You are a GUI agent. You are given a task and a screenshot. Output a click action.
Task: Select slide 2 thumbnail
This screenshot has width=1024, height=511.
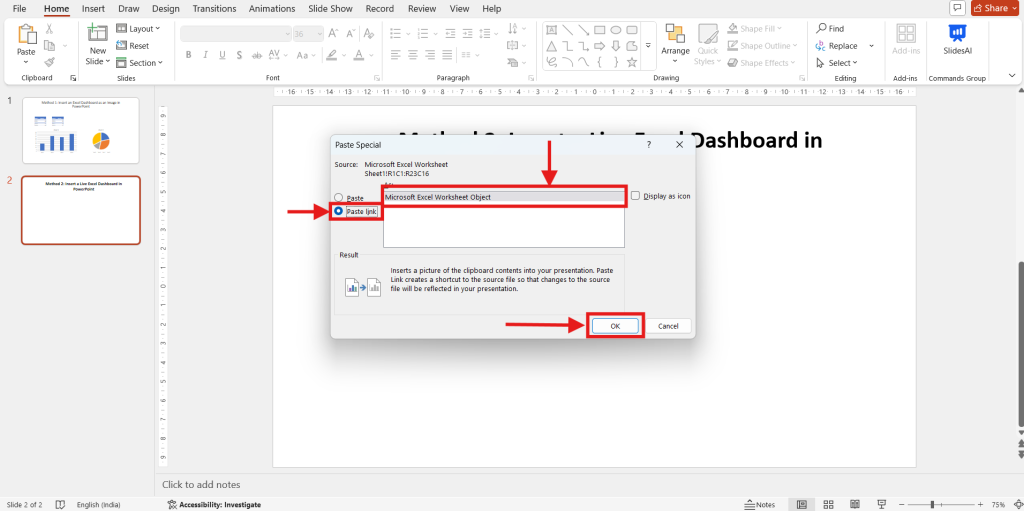(81, 210)
